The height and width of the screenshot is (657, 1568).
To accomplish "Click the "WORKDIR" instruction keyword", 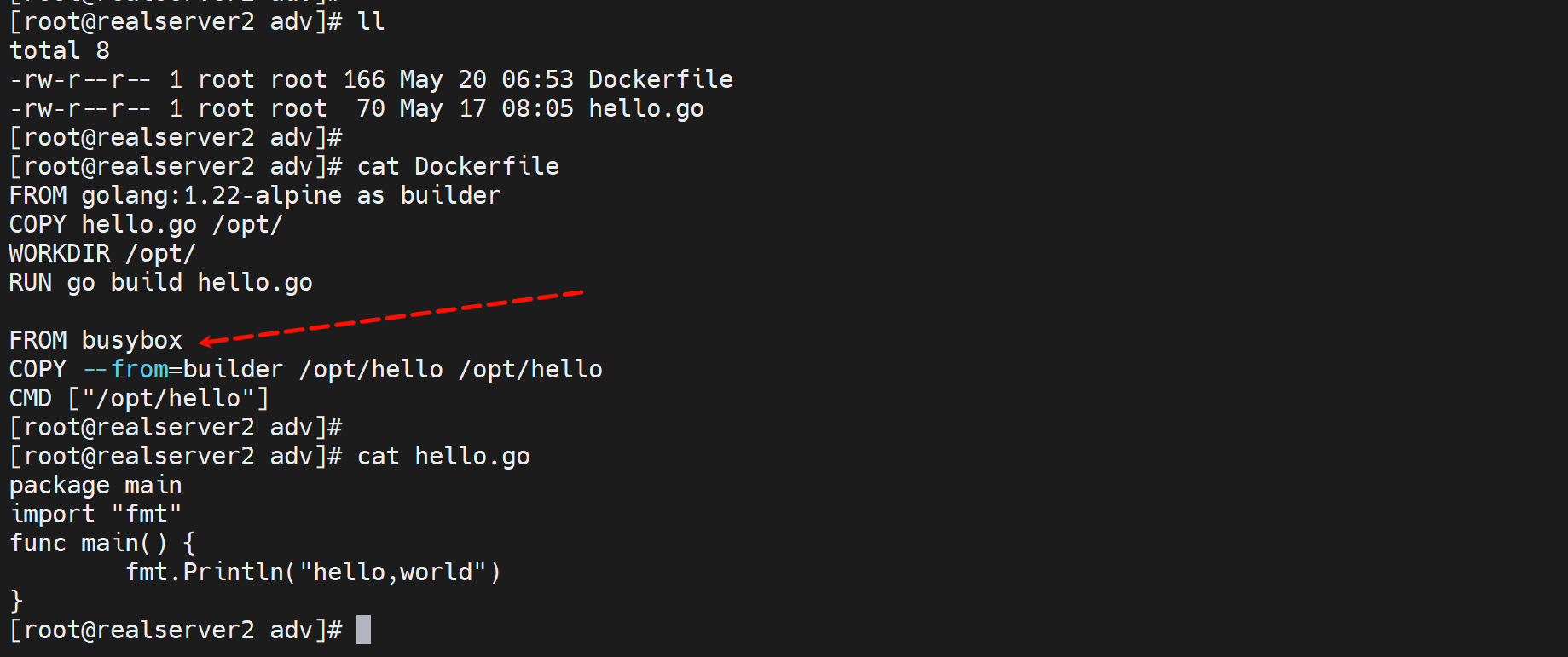I will click(60, 254).
